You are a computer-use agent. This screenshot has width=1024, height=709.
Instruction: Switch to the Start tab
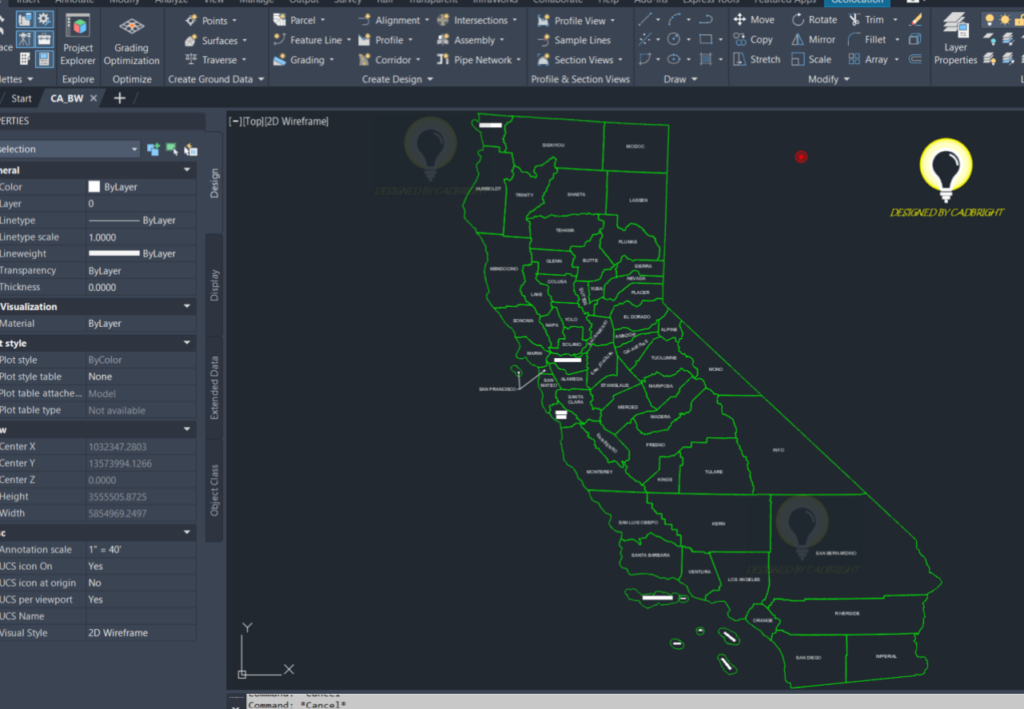(20, 98)
